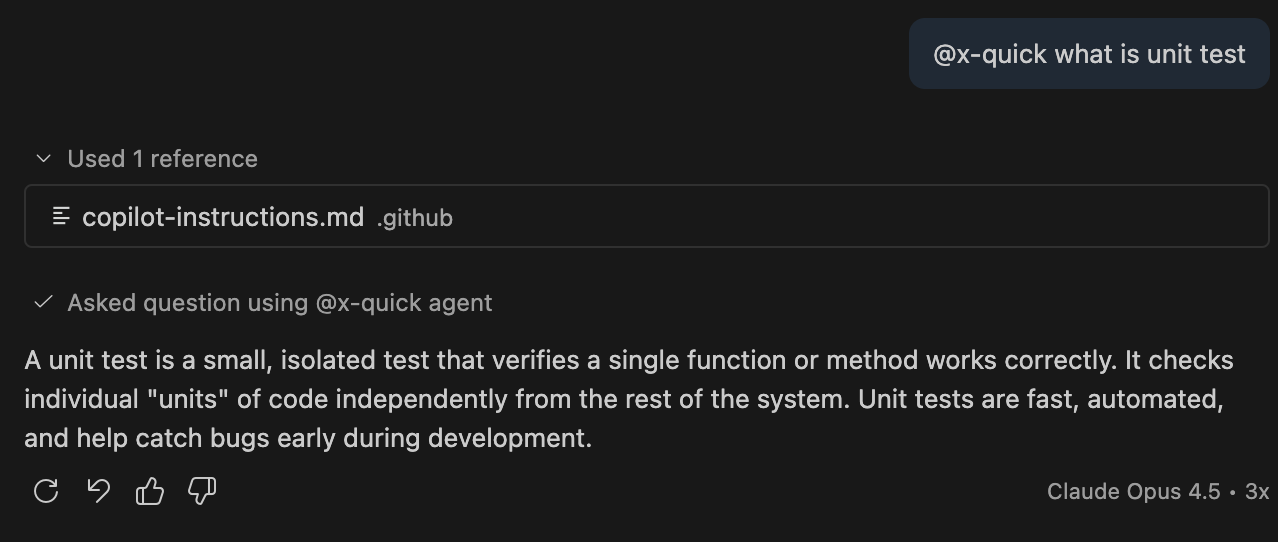Click the file icon beside copilot-instructions.md

point(62,216)
